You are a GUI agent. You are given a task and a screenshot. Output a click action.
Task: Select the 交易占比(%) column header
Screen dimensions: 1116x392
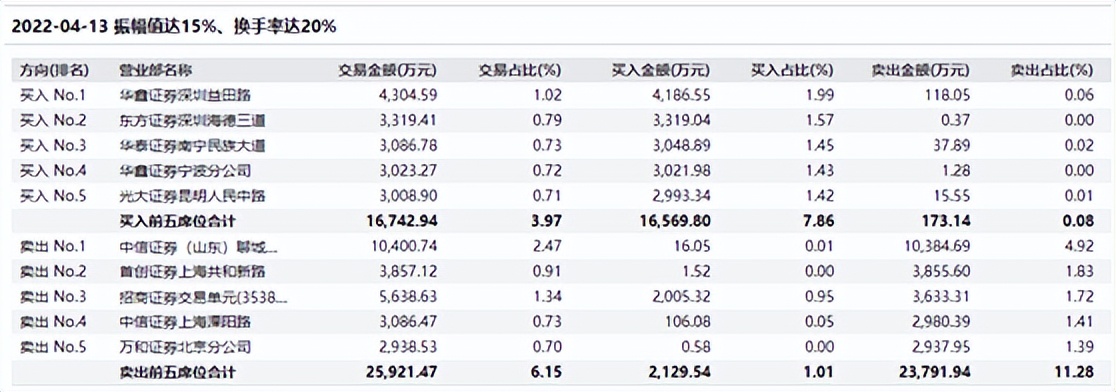[520, 70]
